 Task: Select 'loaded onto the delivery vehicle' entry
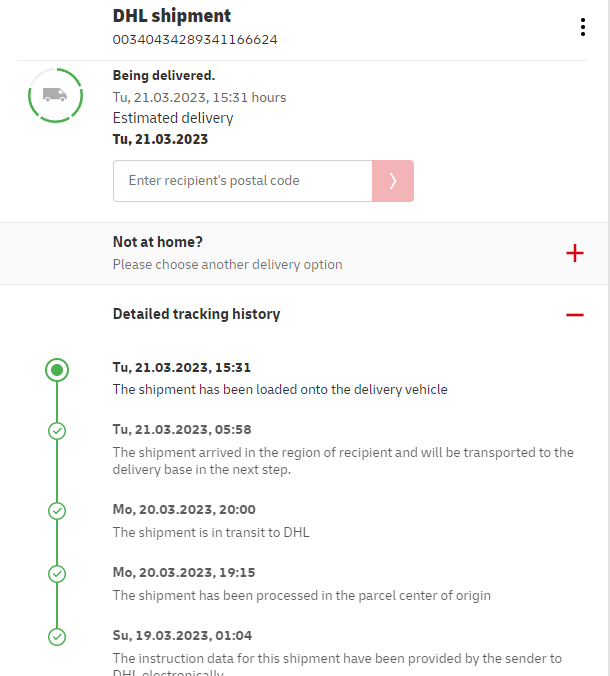coord(280,389)
